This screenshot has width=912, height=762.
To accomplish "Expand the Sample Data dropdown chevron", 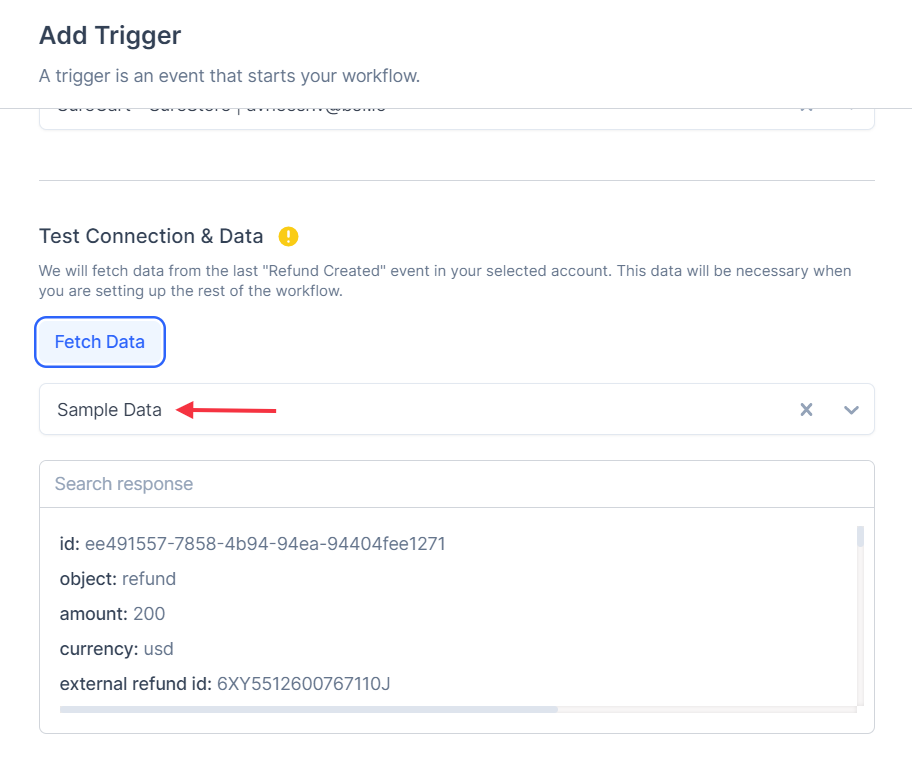I will 851,410.
